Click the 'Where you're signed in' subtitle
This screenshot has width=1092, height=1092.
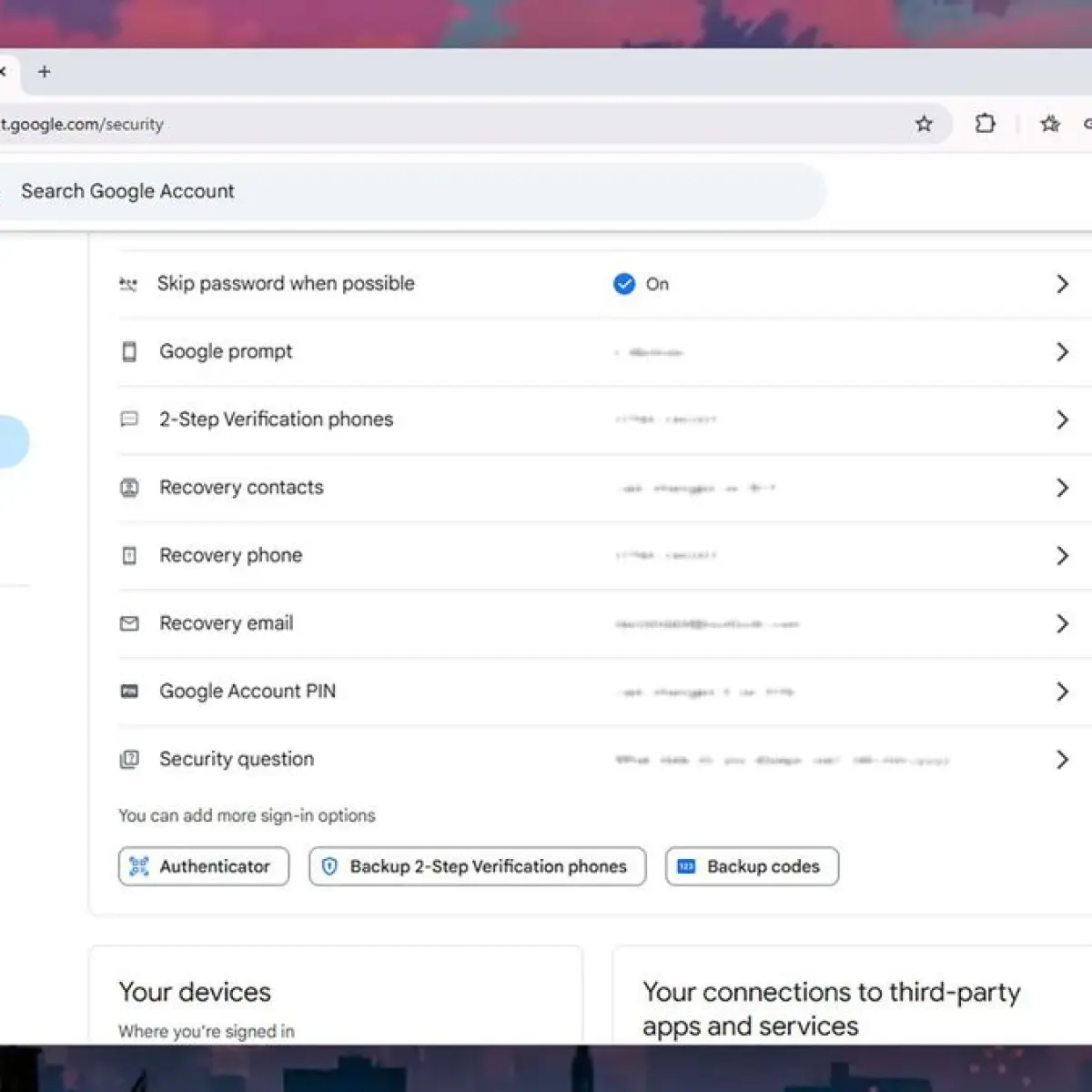pos(207,1031)
